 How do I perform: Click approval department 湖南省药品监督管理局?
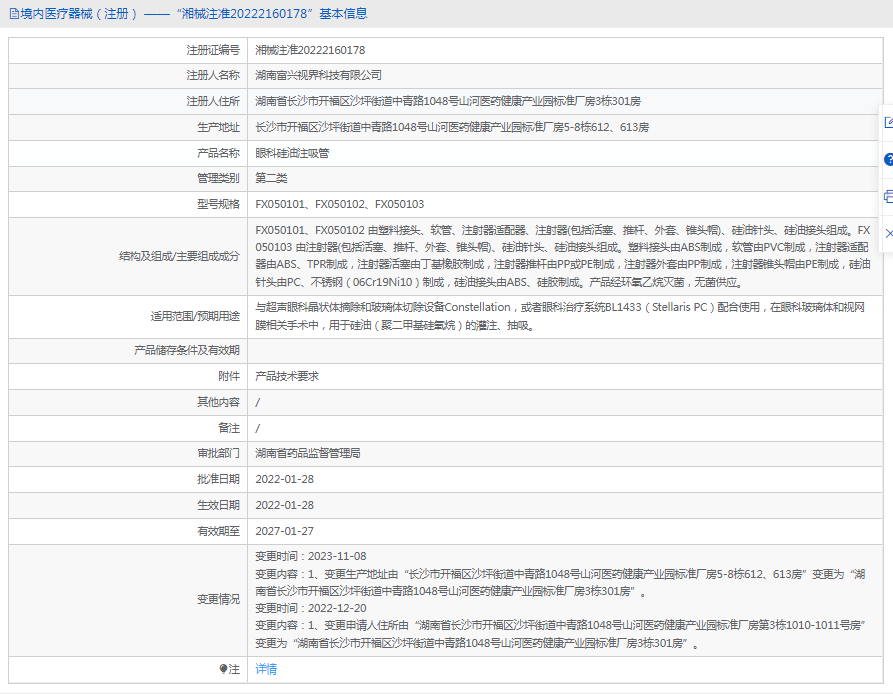(307, 454)
